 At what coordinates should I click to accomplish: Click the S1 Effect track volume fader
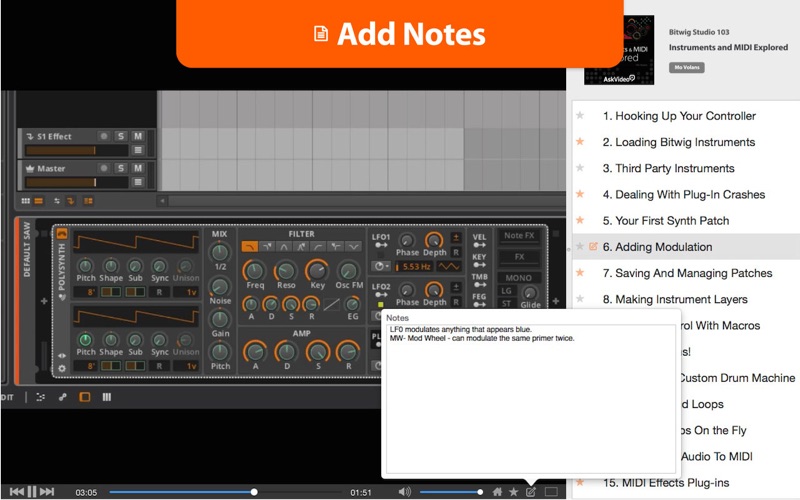point(77,150)
